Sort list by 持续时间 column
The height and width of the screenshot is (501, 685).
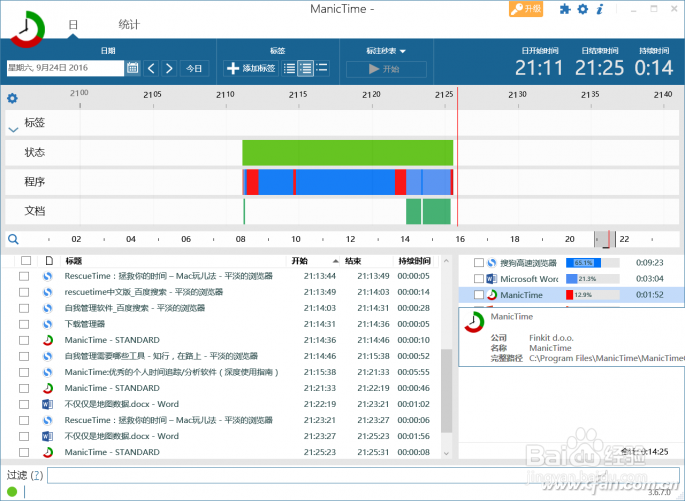click(x=414, y=261)
